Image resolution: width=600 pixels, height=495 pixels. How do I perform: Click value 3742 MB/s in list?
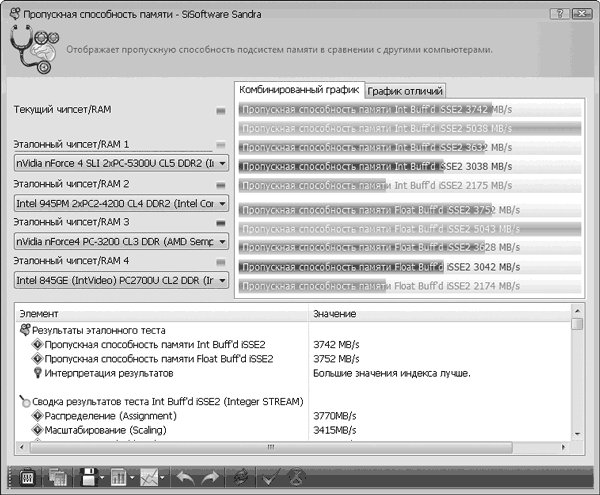coord(336,345)
